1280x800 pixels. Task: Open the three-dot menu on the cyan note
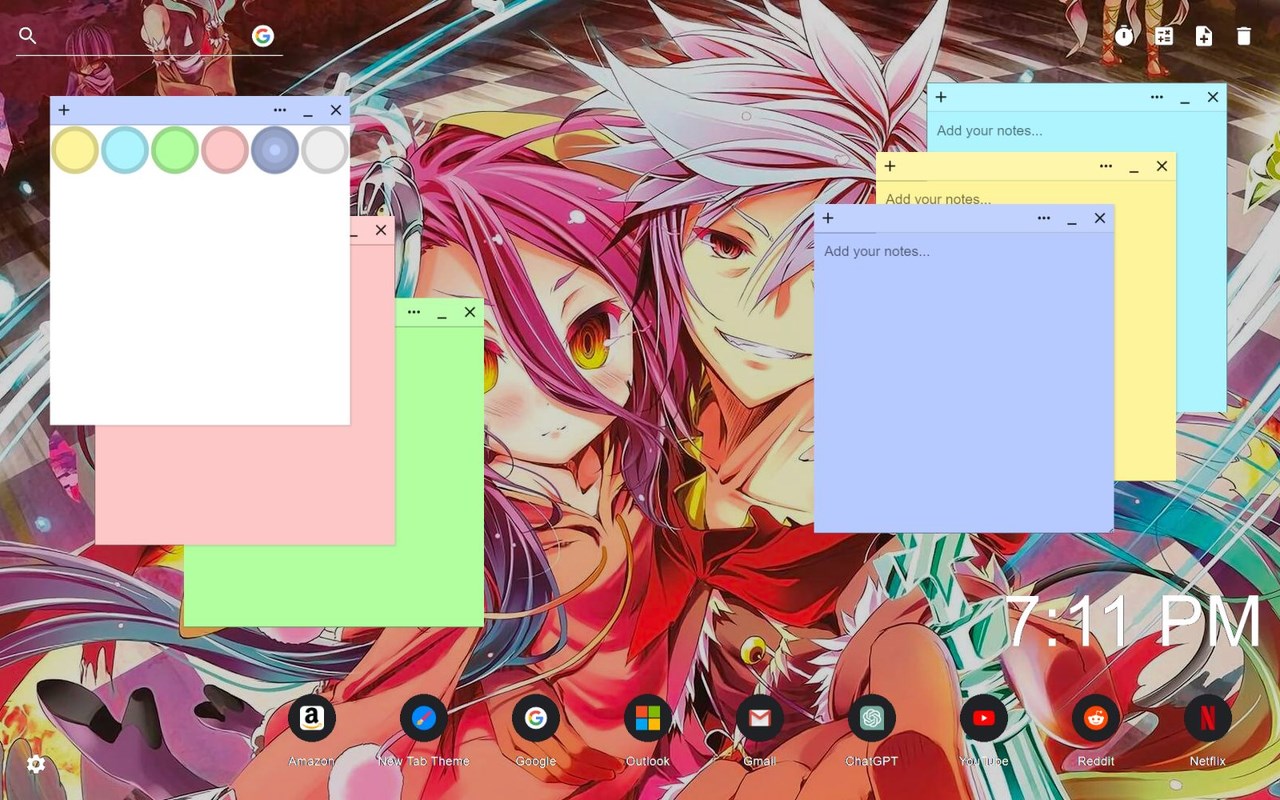[x=1157, y=97]
